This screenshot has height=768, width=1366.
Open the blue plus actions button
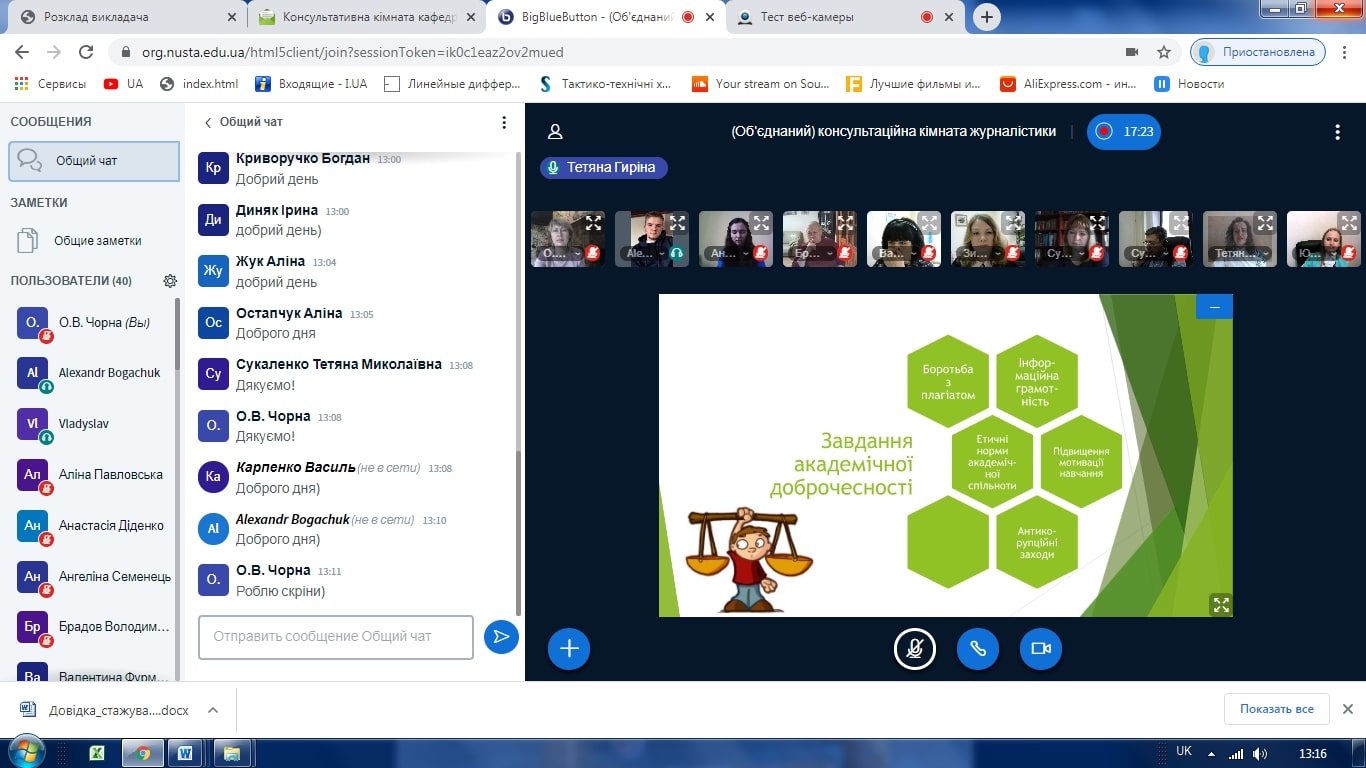pyautogui.click(x=569, y=649)
